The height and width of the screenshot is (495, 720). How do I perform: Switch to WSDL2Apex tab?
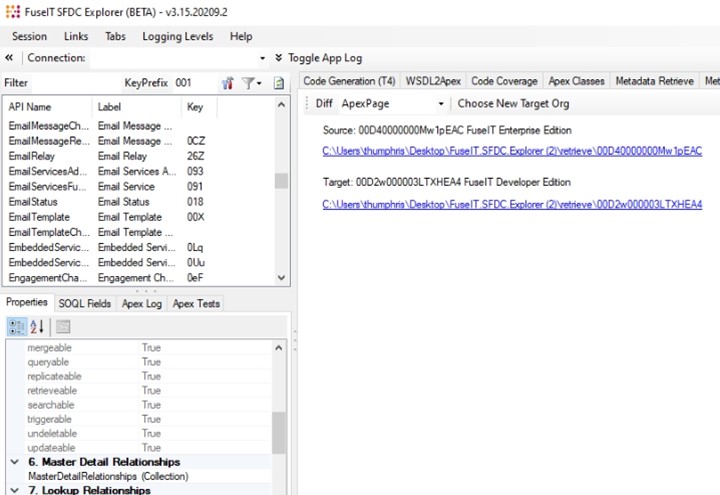[x=433, y=81]
